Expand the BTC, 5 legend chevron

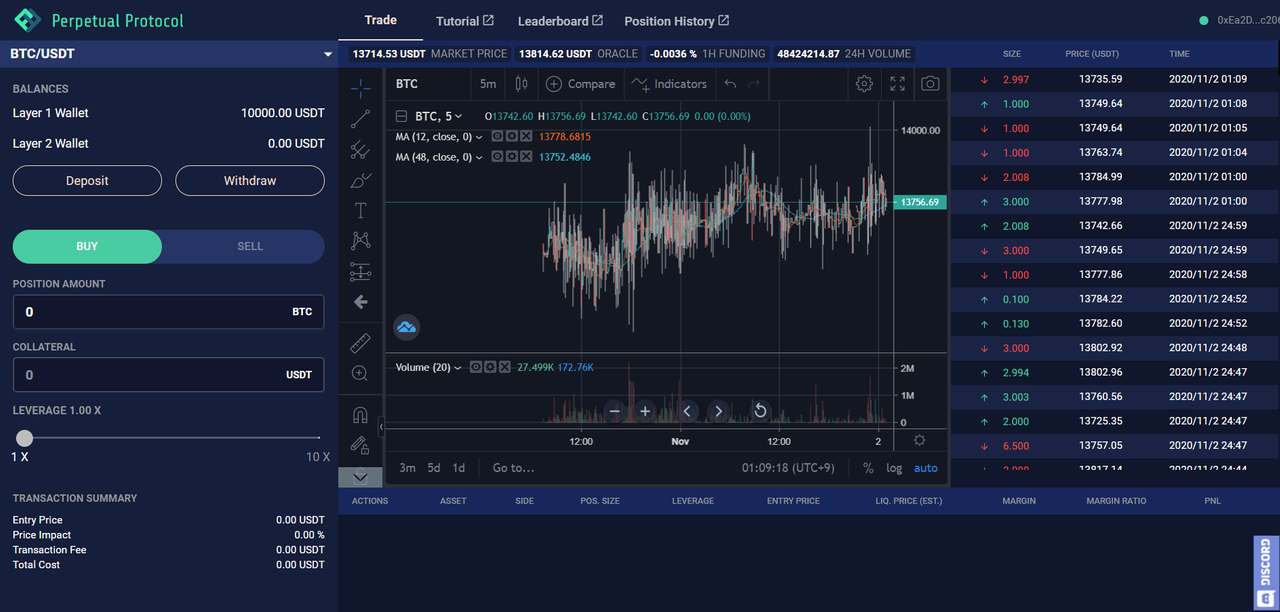tap(459, 116)
